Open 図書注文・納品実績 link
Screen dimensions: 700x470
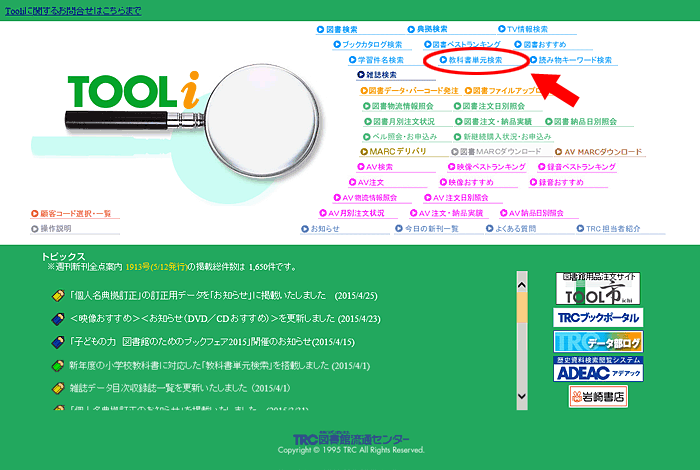click(x=493, y=121)
